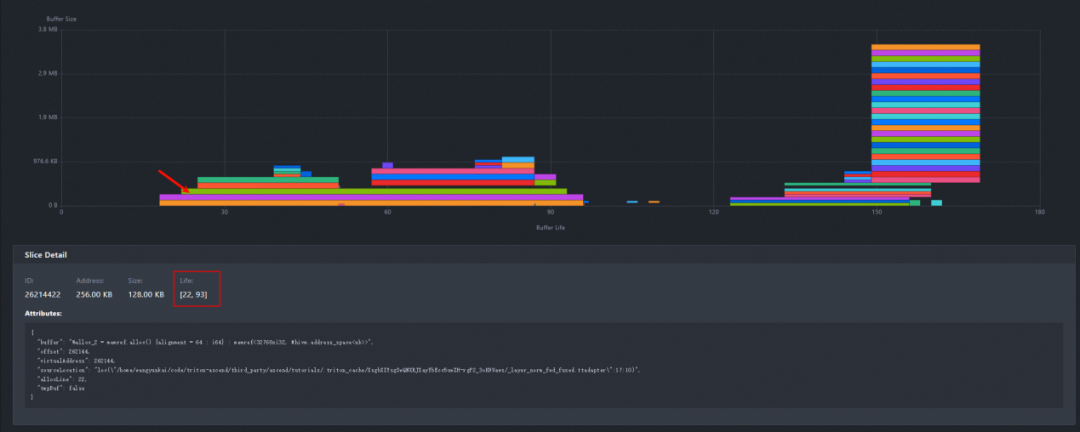Select the red-orange bar under the teal-green bar
Image resolution: width=1080 pixels, height=432 pixels.
coord(268,186)
